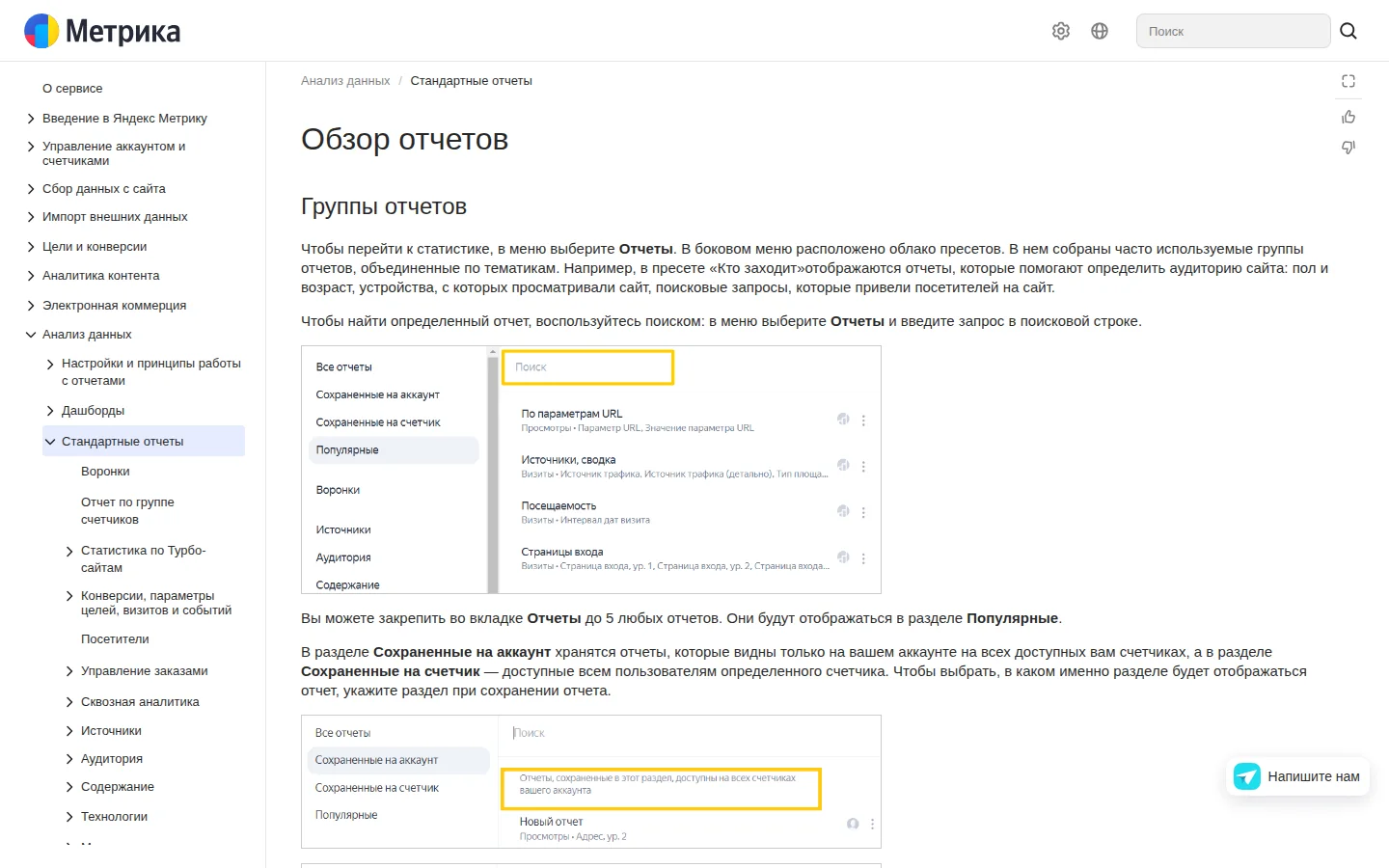
Task: Collapse the Анализ данных section chevron
Action: pyautogui.click(x=31, y=335)
